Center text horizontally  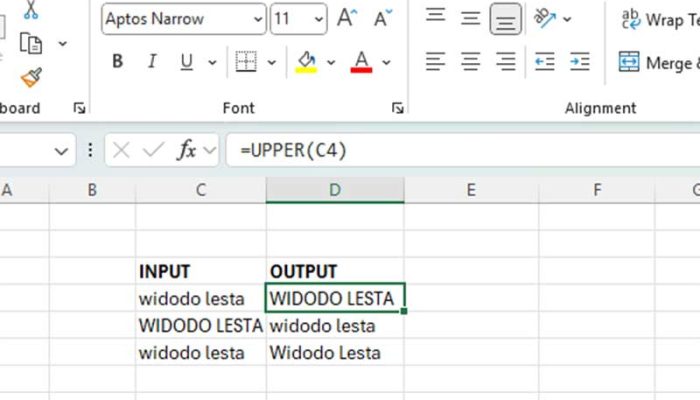pyautogui.click(x=470, y=62)
